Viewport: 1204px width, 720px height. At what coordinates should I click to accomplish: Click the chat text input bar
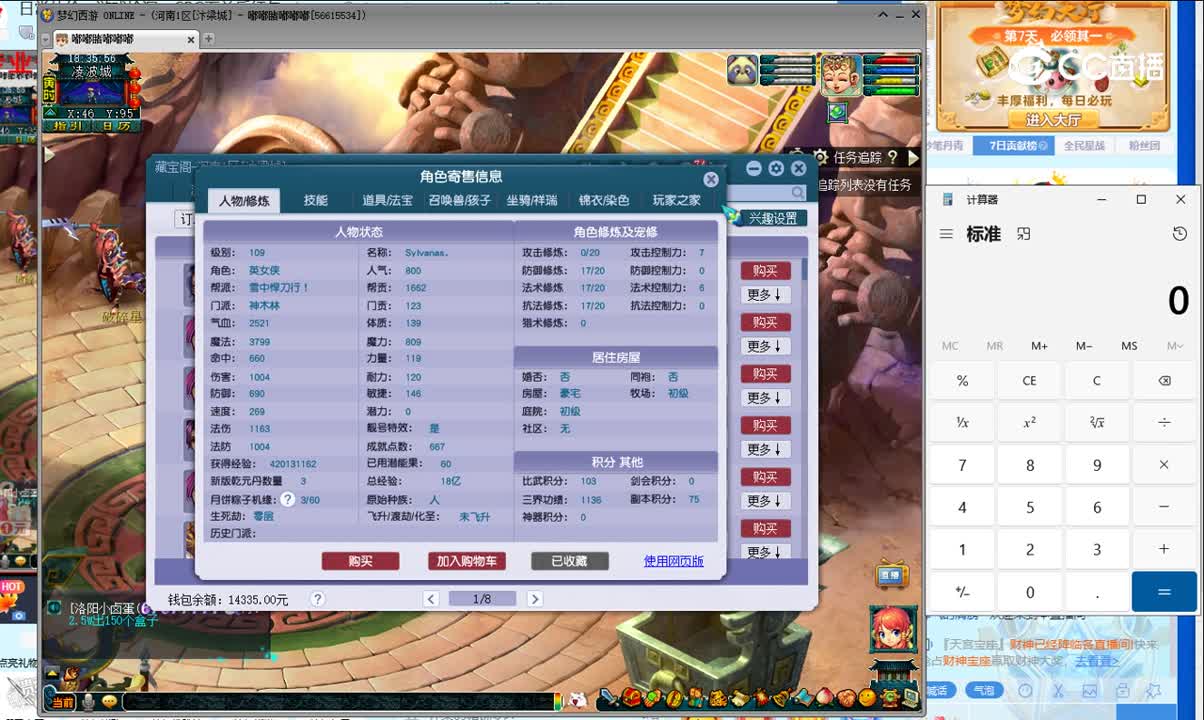340,702
